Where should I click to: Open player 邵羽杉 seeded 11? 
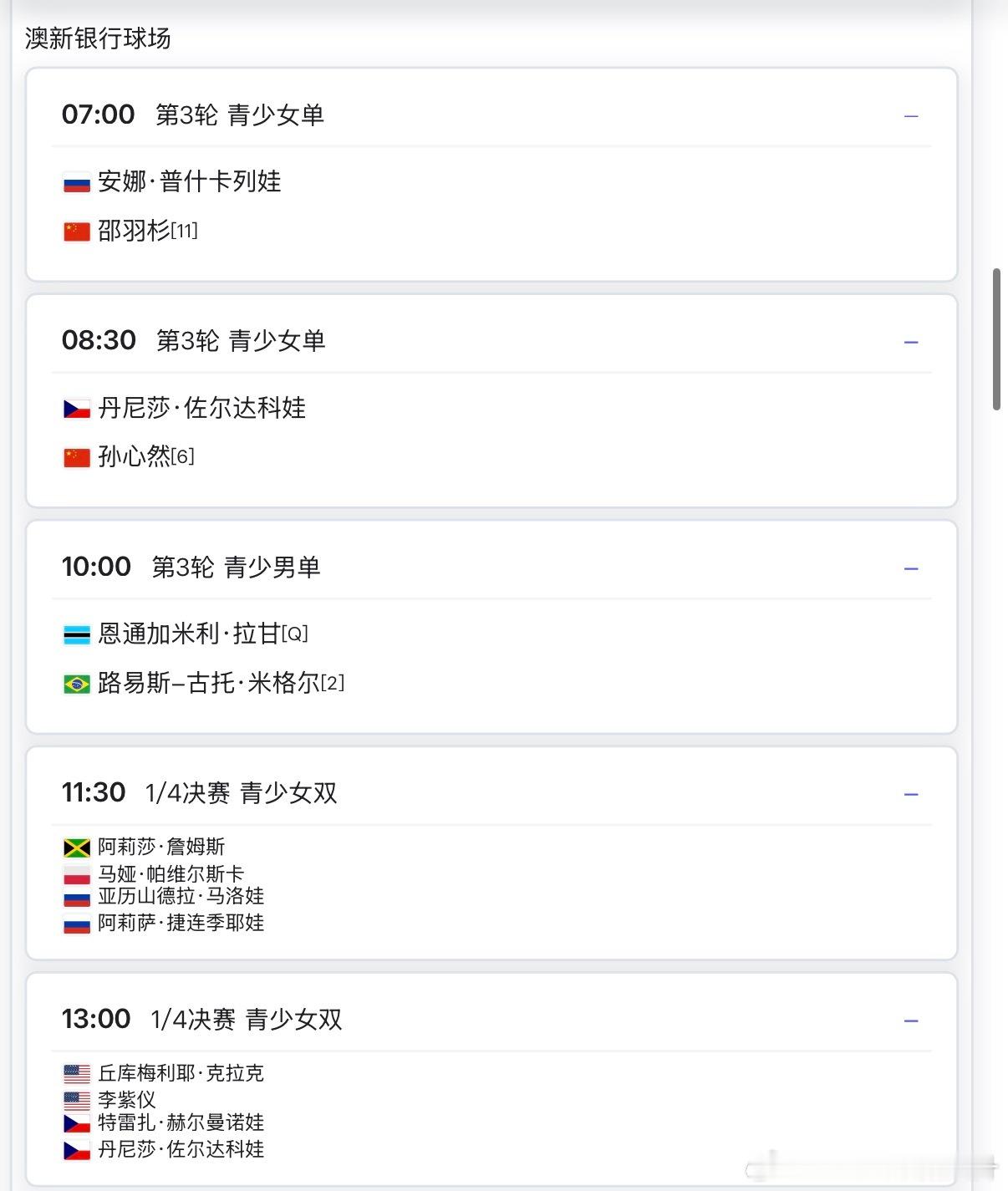coord(148,230)
